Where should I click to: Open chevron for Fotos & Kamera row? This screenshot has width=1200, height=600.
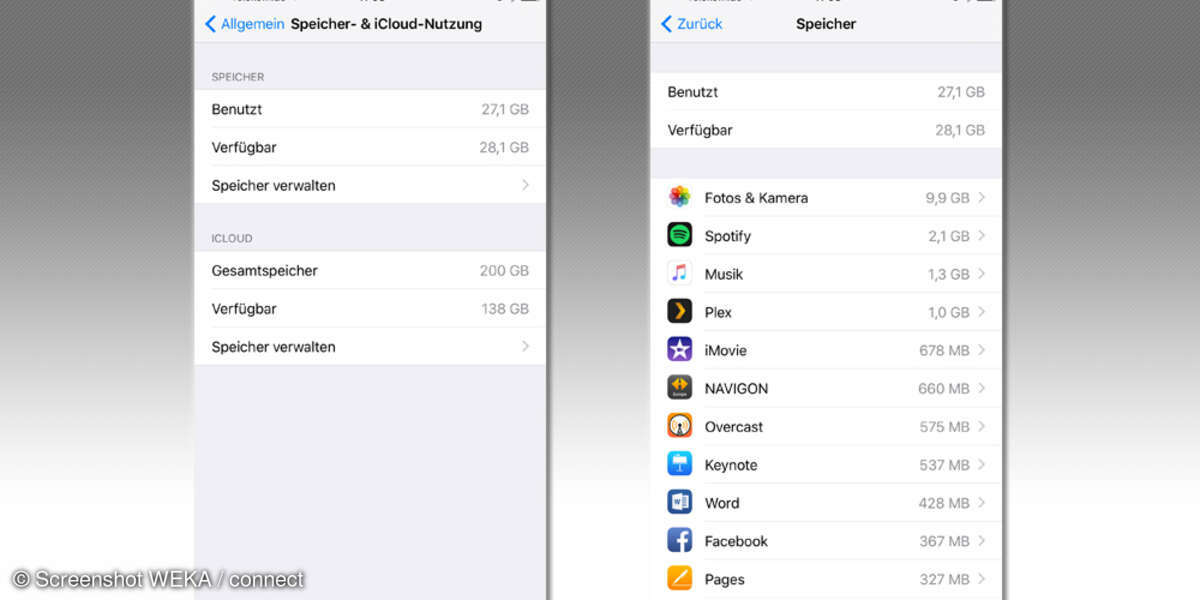point(982,198)
